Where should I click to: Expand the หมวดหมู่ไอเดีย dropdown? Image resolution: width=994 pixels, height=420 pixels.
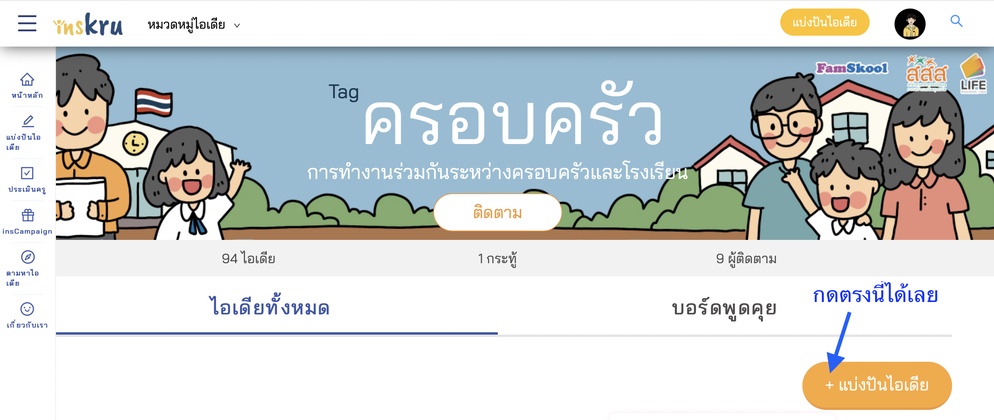tap(194, 25)
